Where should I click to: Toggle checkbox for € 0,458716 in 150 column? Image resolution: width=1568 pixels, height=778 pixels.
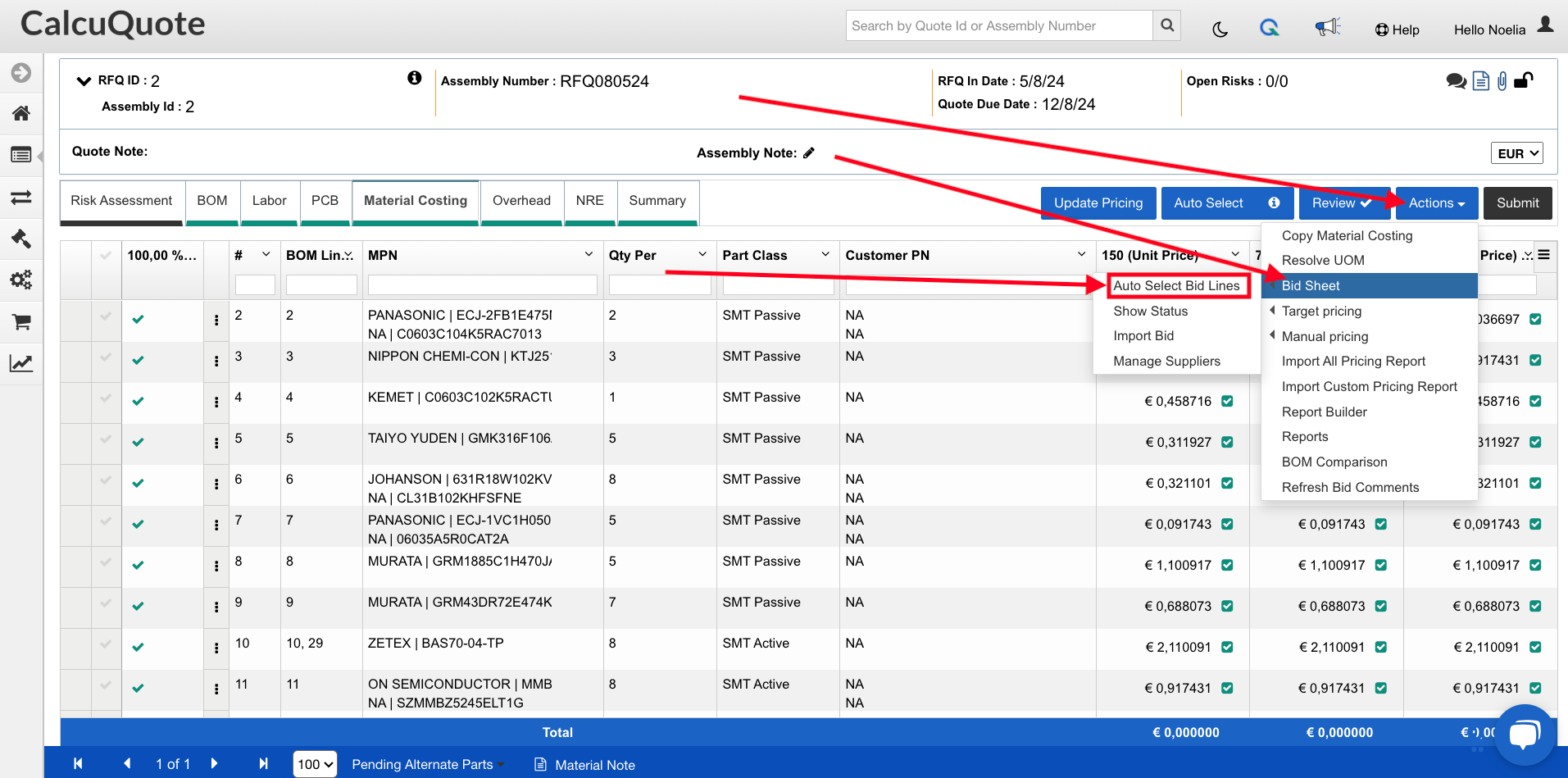click(x=1227, y=401)
